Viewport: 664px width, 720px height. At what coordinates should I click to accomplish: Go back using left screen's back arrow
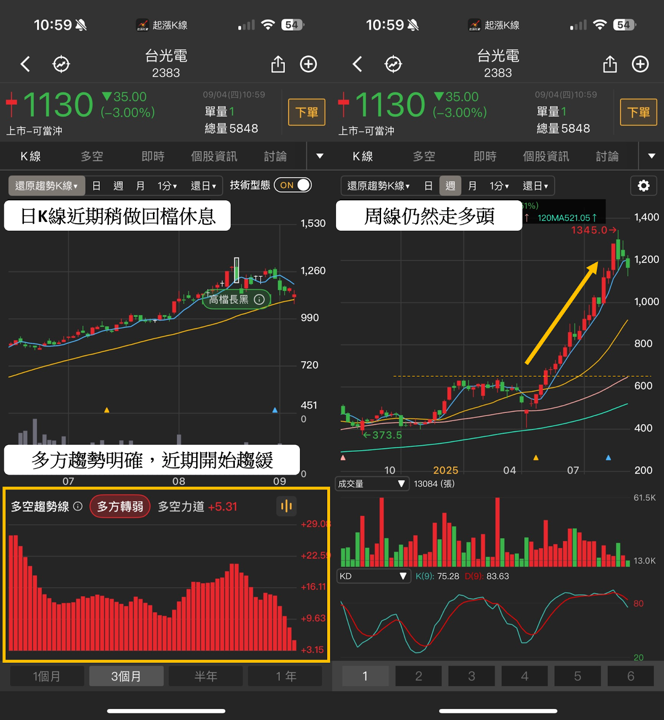coord(25,64)
